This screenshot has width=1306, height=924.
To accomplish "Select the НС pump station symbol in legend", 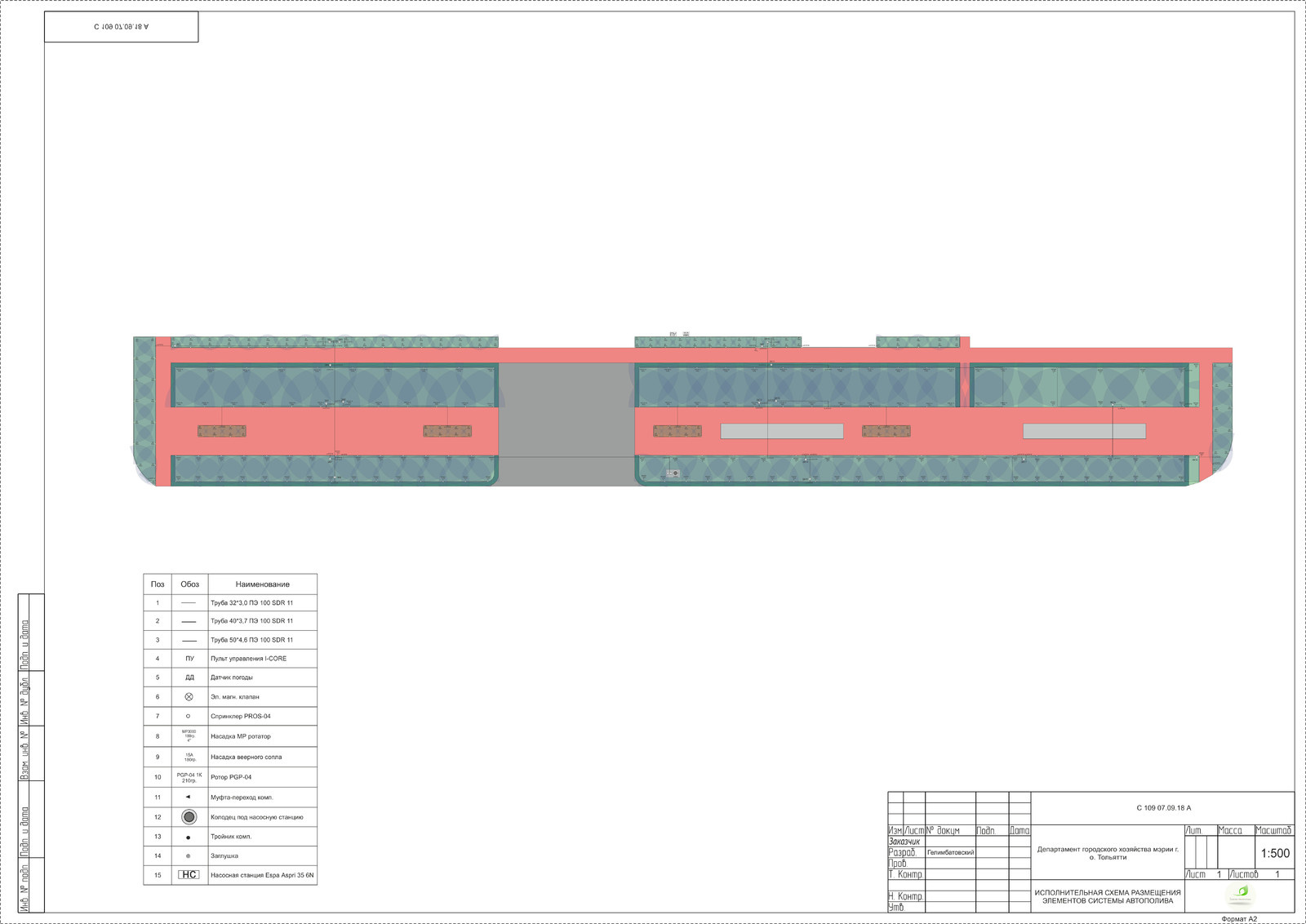I will [x=189, y=875].
